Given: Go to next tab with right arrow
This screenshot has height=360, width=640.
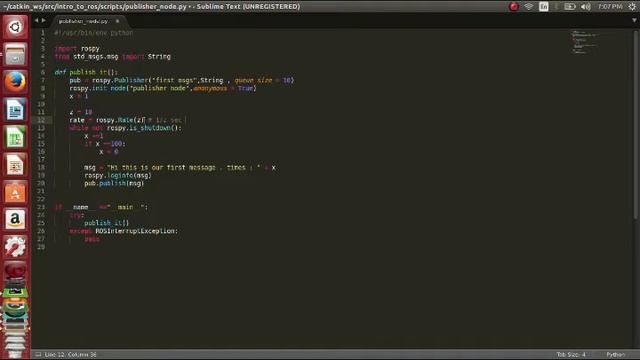Looking at the screenshot, I should click(x=44, y=20).
